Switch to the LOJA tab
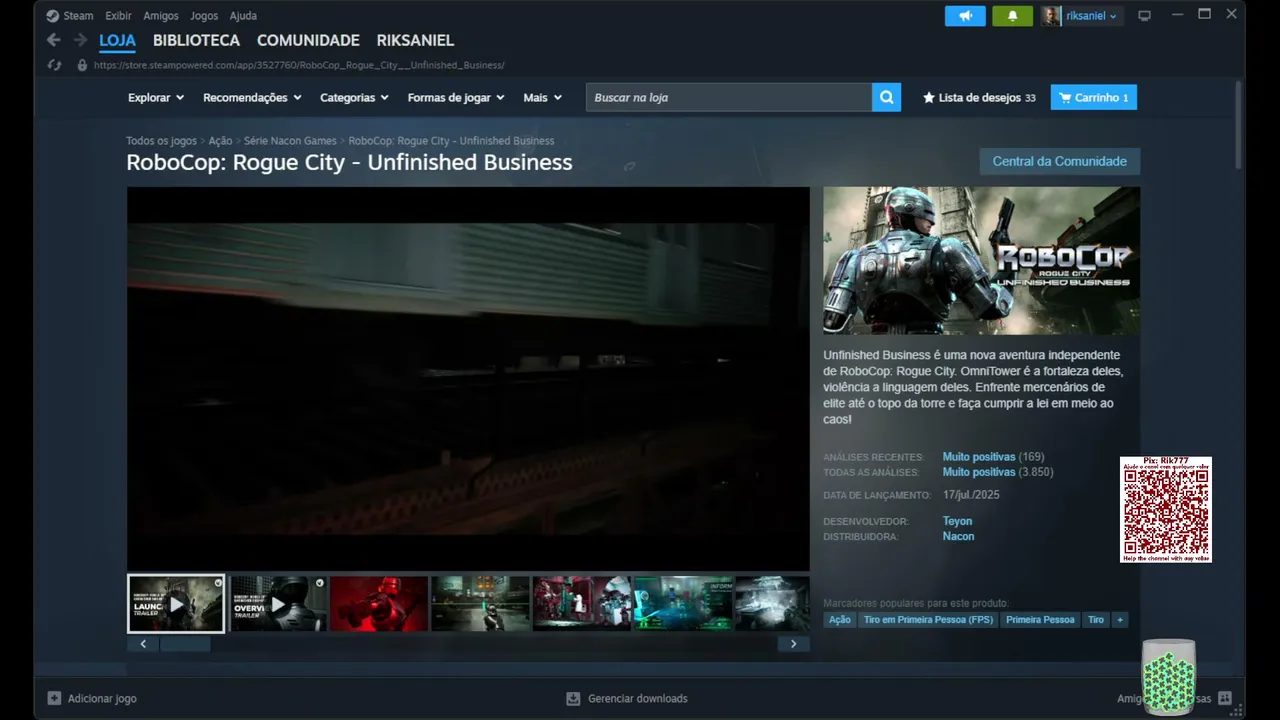This screenshot has width=1280, height=720. 117,41
